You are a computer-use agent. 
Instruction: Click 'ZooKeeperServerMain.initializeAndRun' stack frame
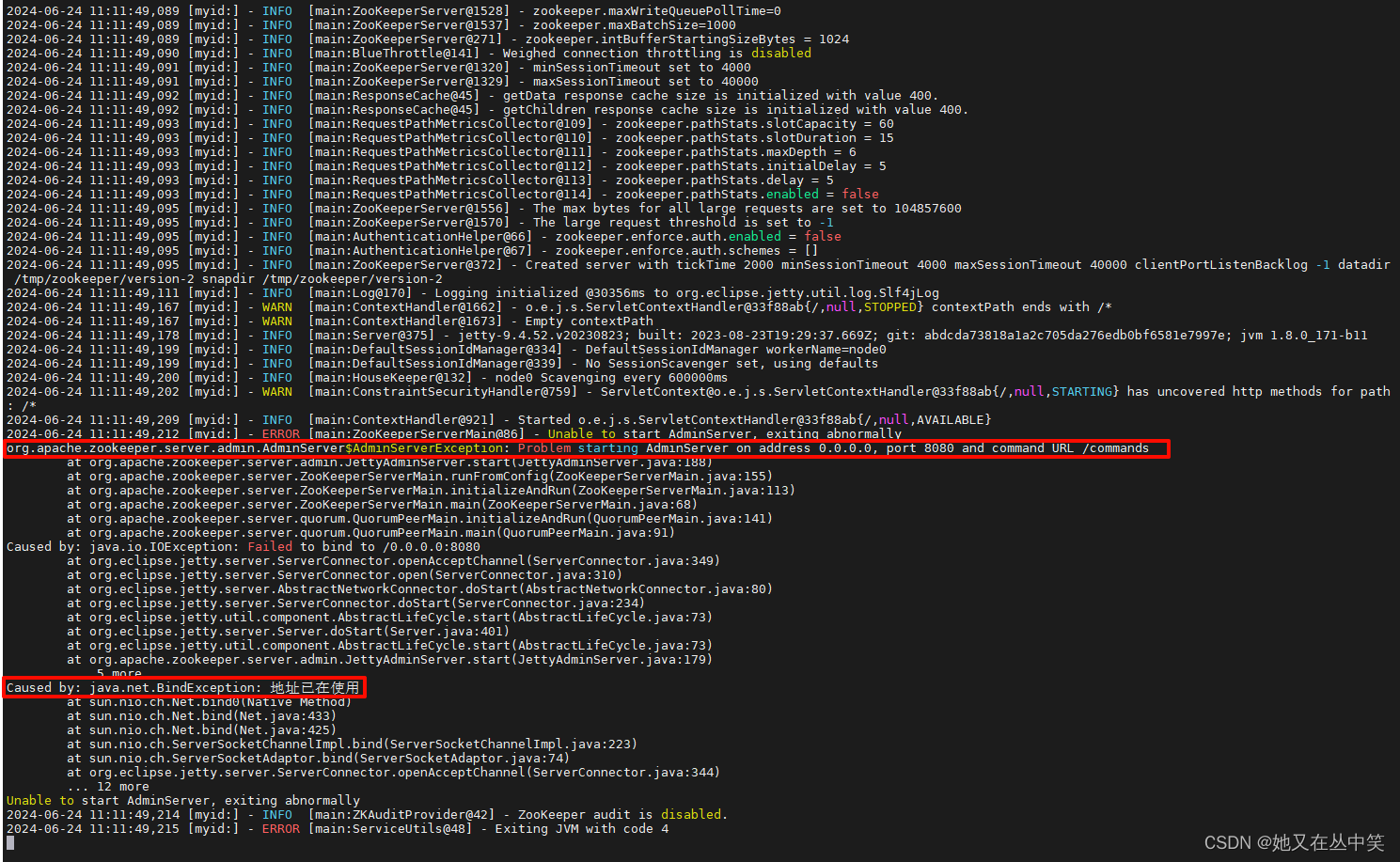(x=431, y=491)
